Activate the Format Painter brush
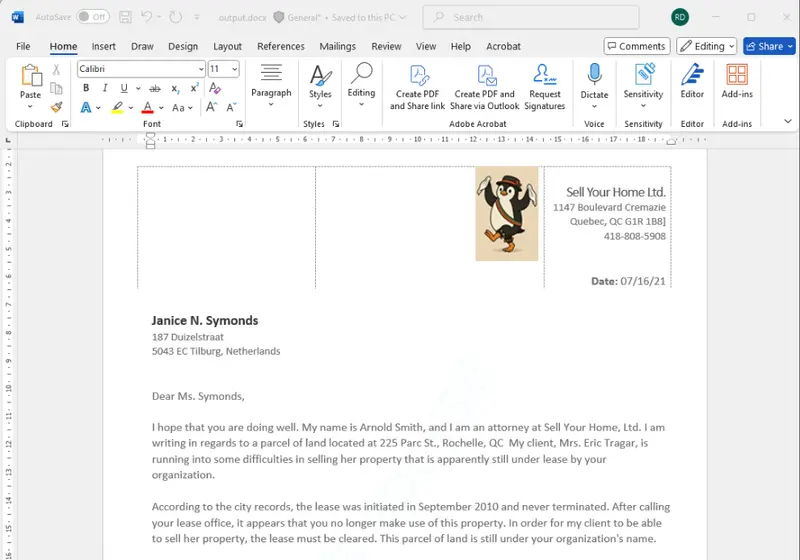Viewport: 800px width, 560px height. pos(56,107)
